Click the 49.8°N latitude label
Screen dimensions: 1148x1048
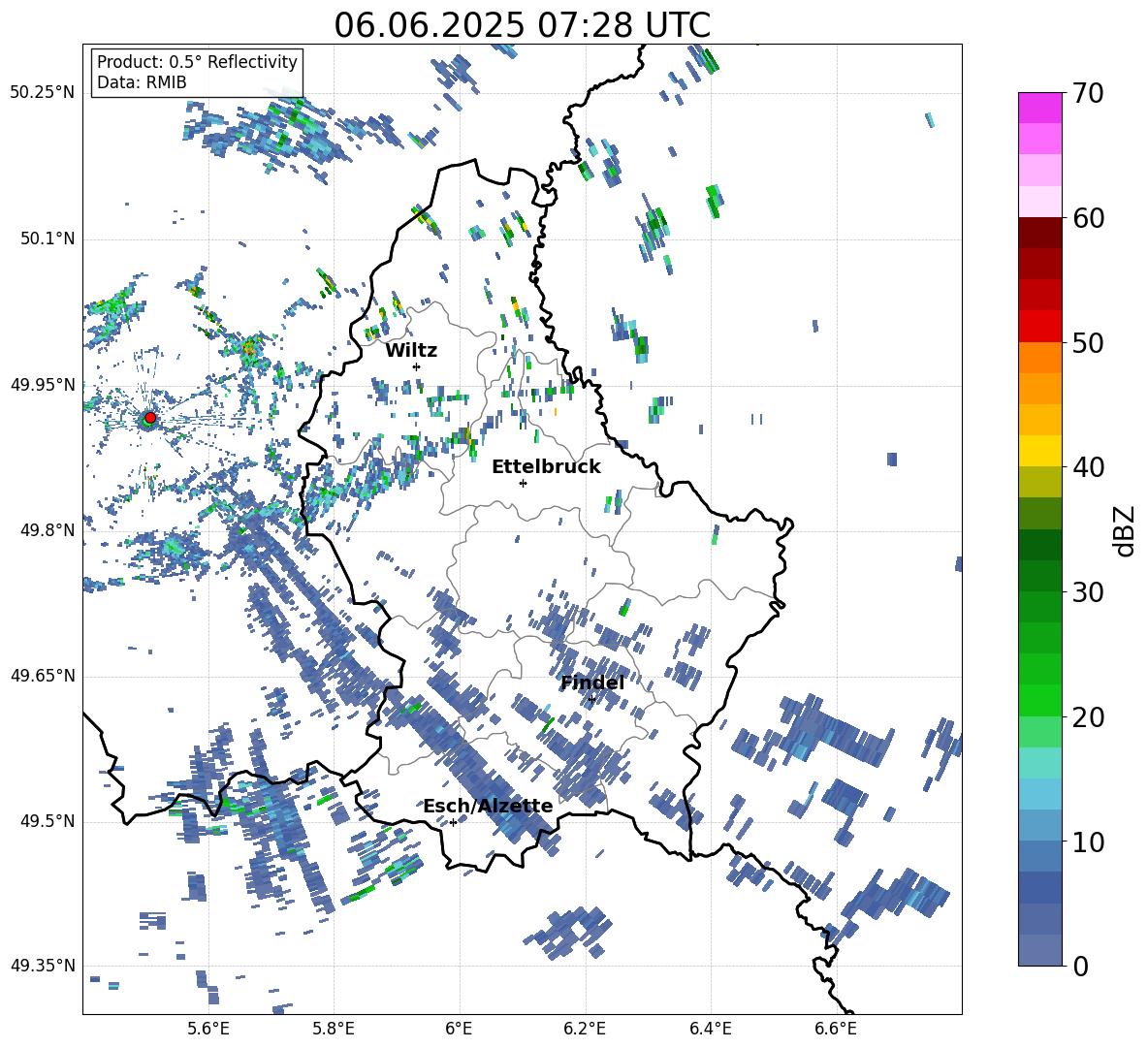48,530
